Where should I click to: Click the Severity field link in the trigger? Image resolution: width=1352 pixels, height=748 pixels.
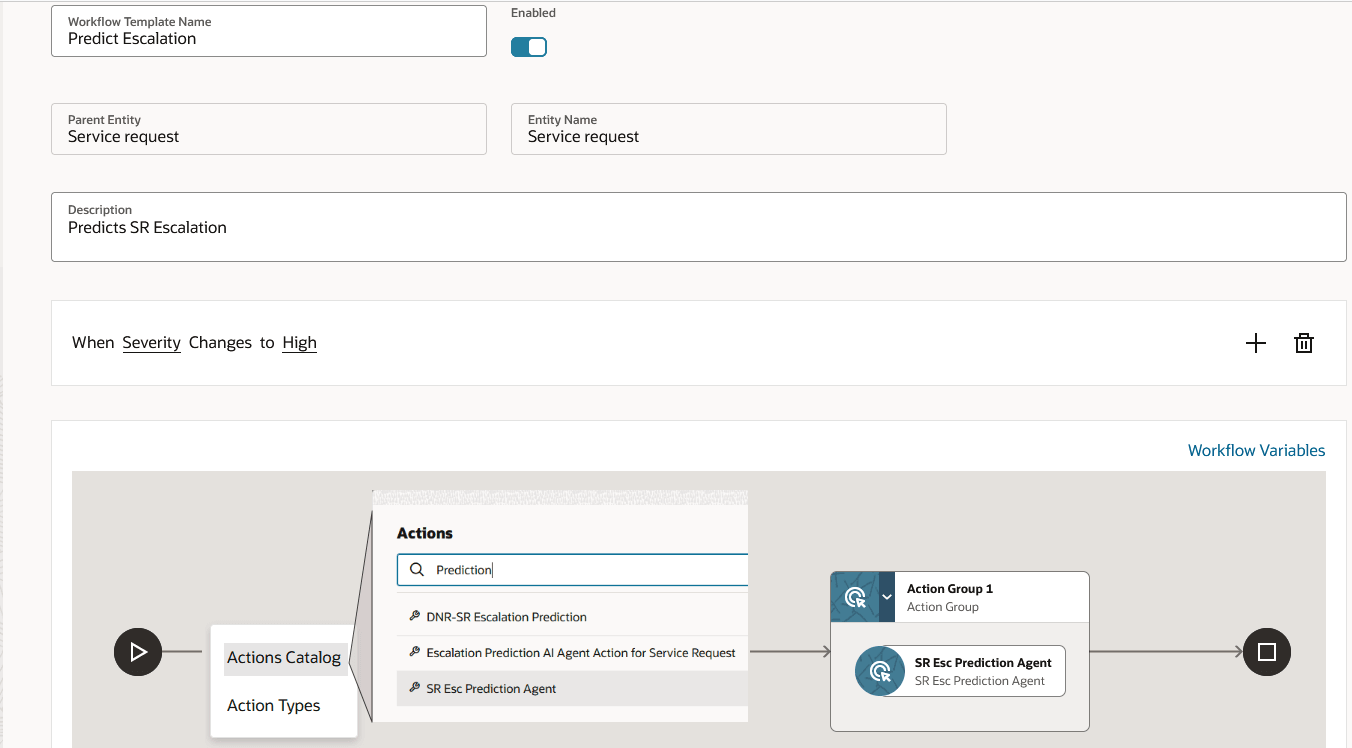click(x=151, y=342)
